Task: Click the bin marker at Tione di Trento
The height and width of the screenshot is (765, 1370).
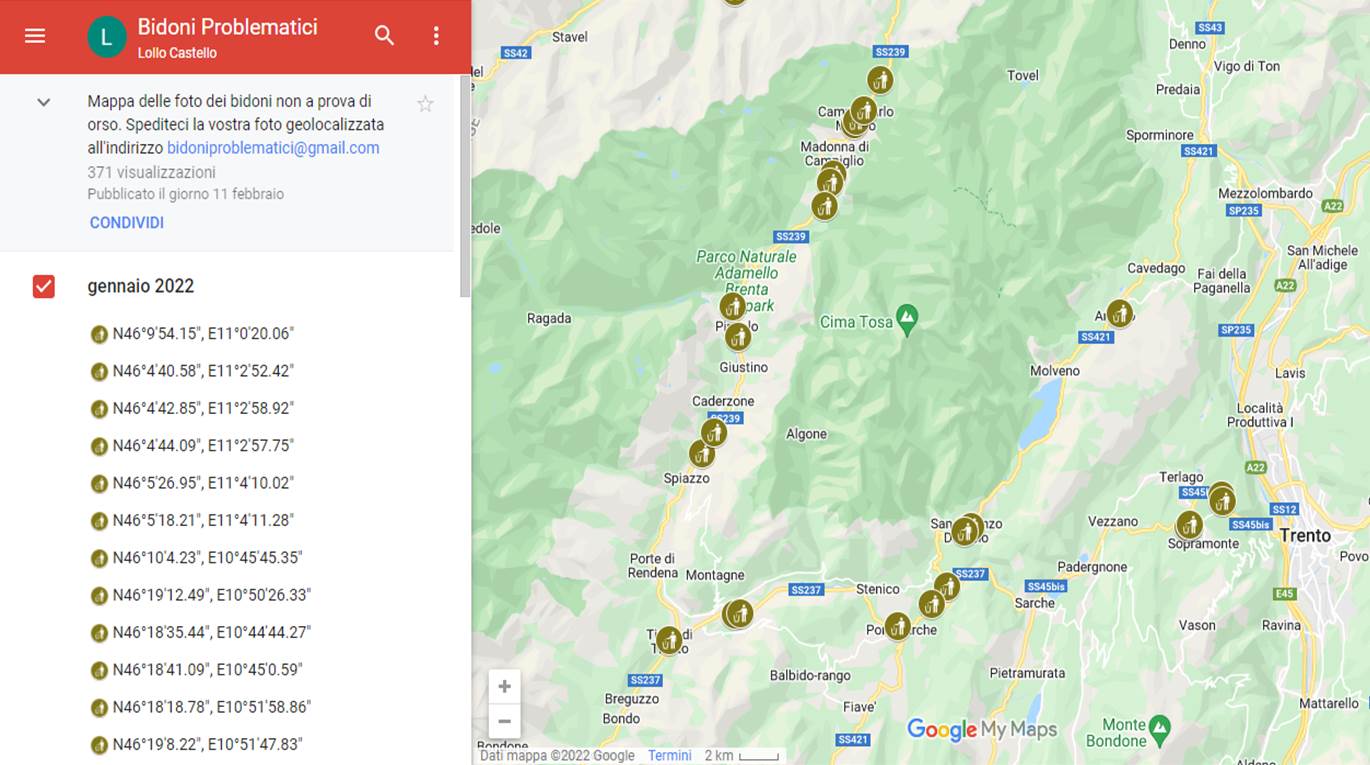Action: click(x=669, y=640)
